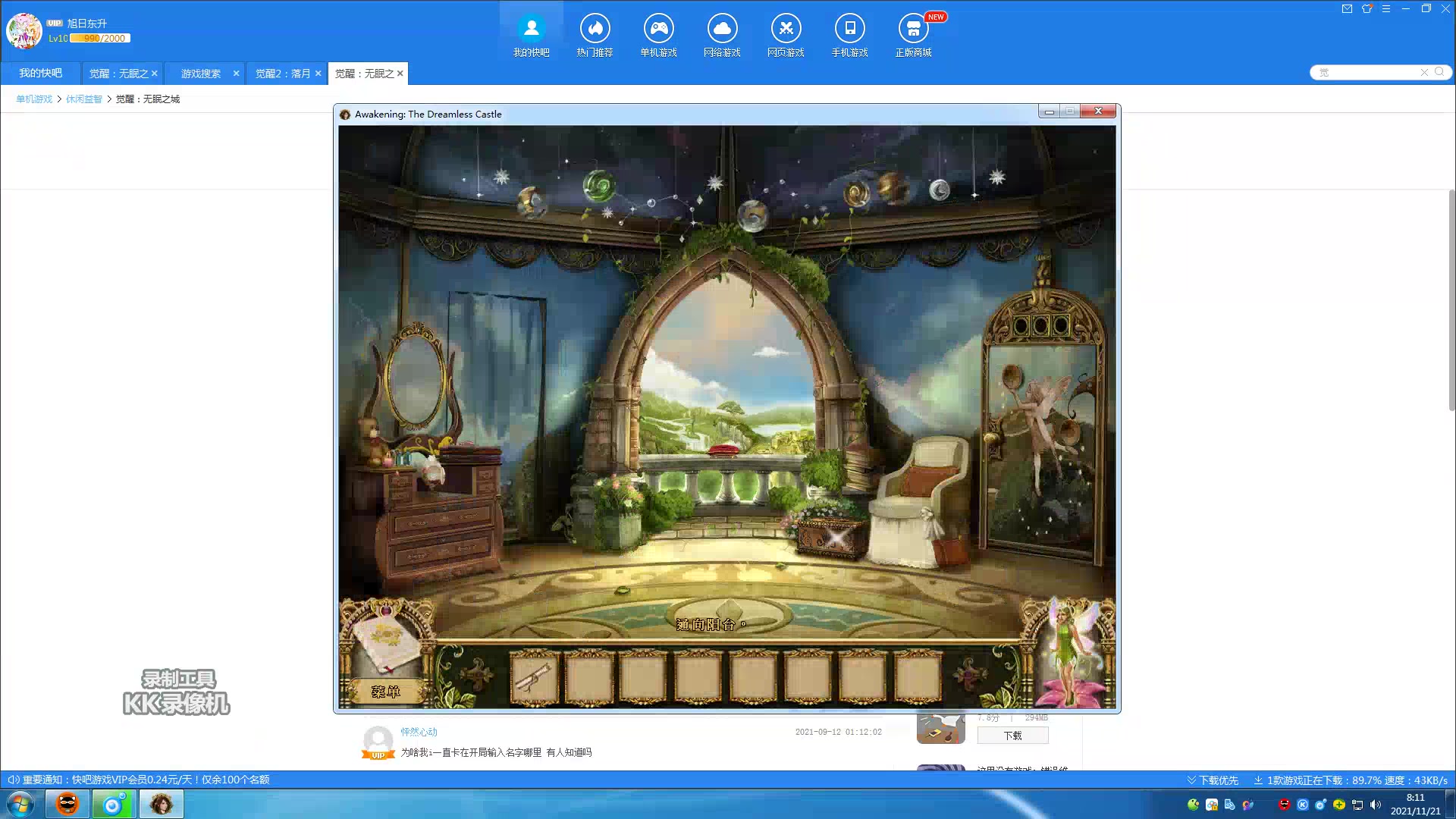Click the speaker icon beside 重要通知
This screenshot has width=1456, height=819.
point(13,780)
